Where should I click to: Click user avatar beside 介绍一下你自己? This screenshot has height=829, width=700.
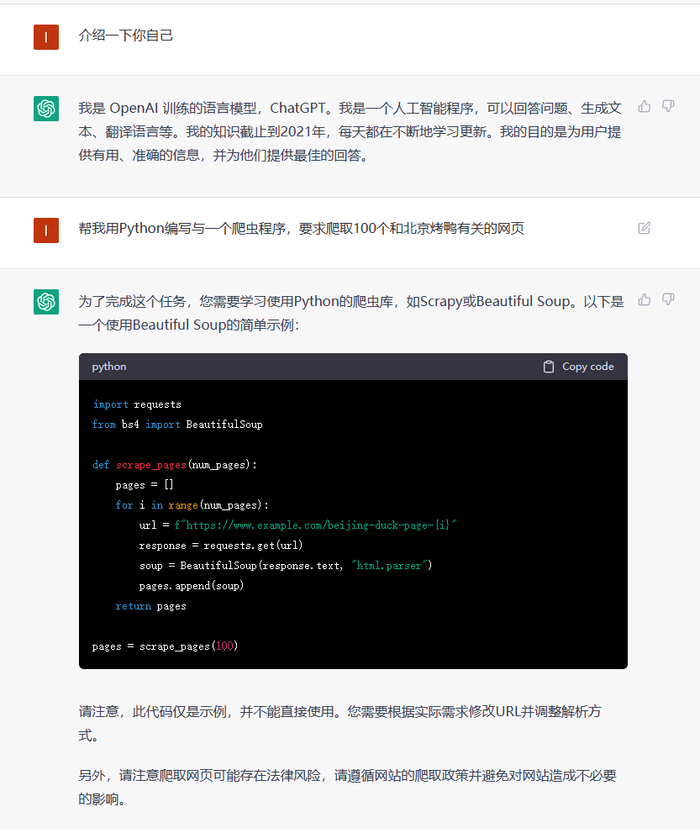click(x=46, y=37)
